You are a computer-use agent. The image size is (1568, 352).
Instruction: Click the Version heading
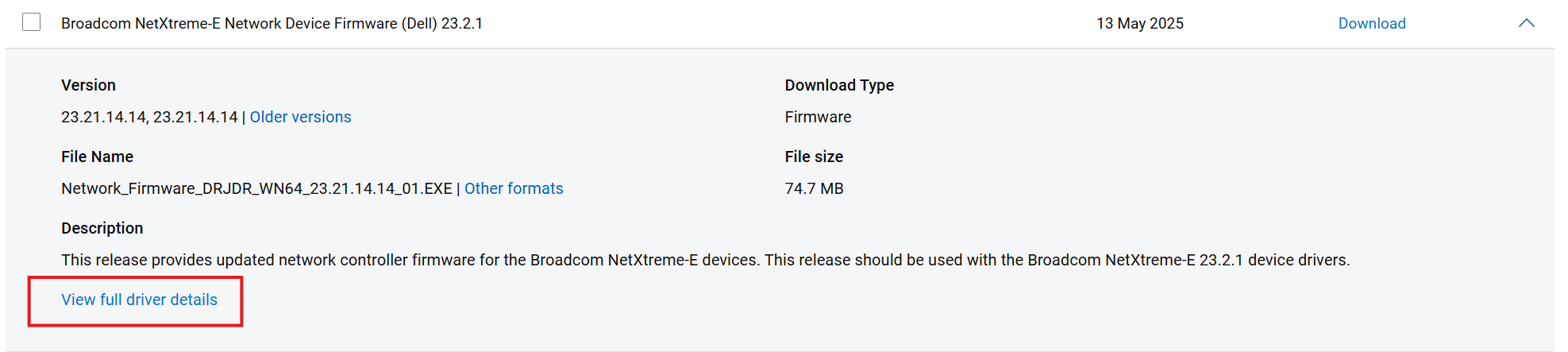click(88, 85)
